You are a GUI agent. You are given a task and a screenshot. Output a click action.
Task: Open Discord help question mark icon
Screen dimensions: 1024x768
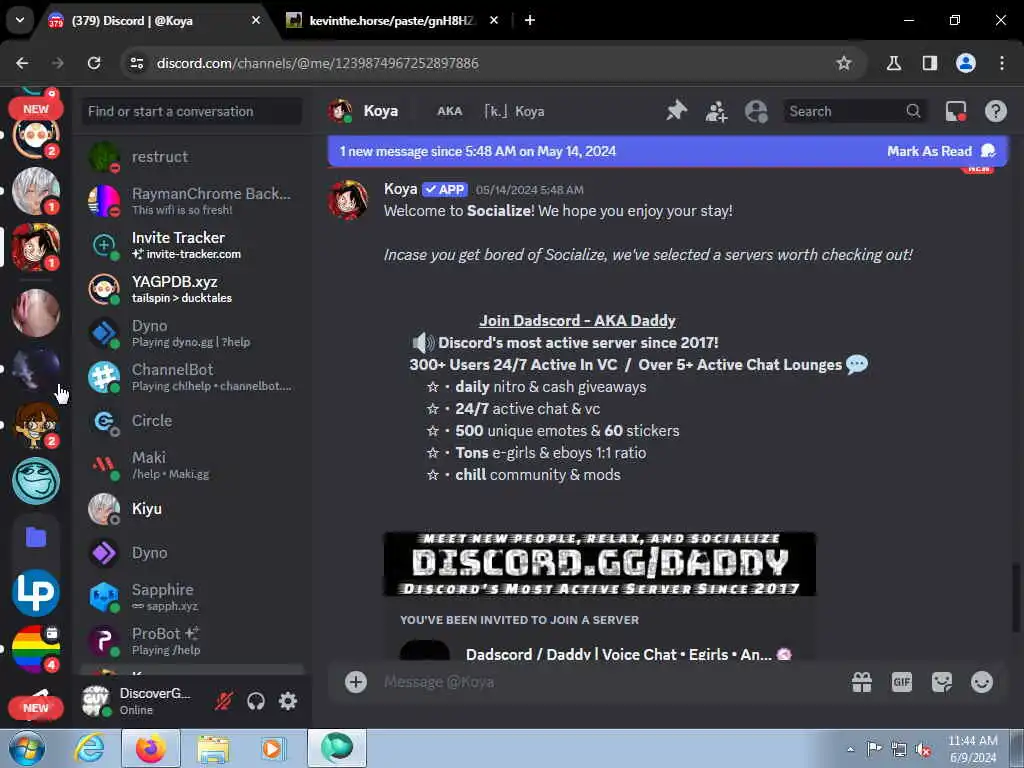[x=995, y=111]
